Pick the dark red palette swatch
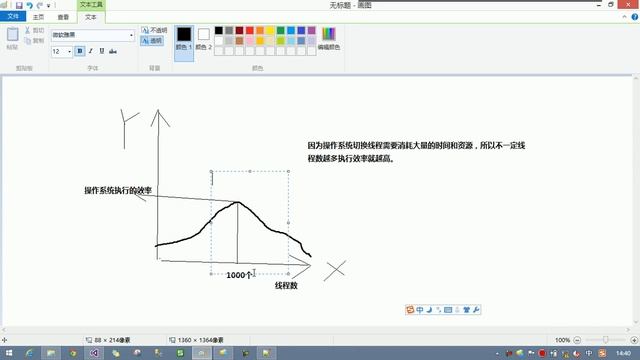The image size is (640, 360). 239,30
